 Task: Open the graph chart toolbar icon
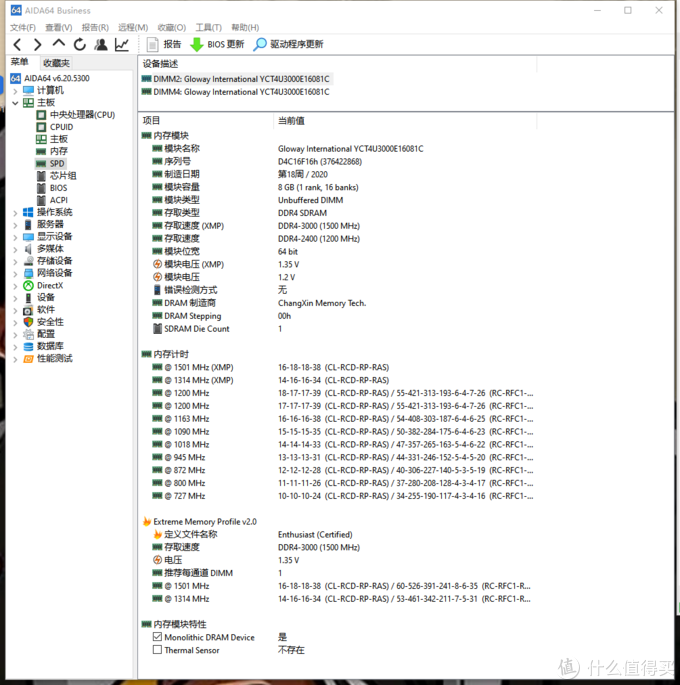(122, 44)
